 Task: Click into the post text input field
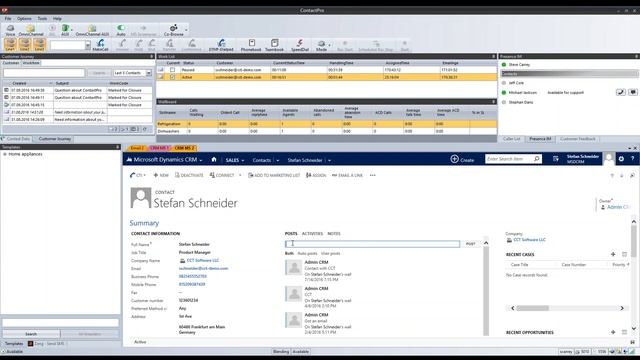pyautogui.click(x=372, y=244)
